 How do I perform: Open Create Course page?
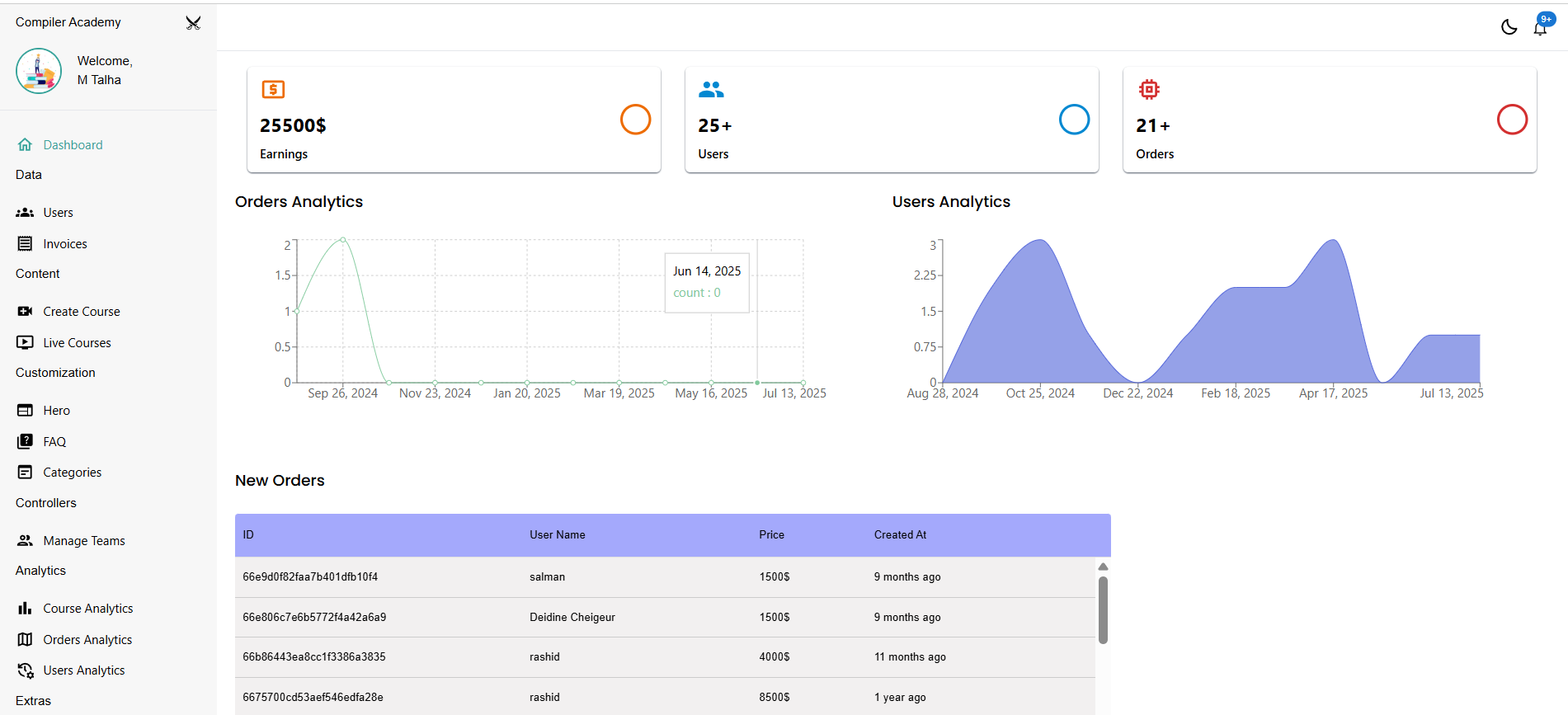coord(82,312)
